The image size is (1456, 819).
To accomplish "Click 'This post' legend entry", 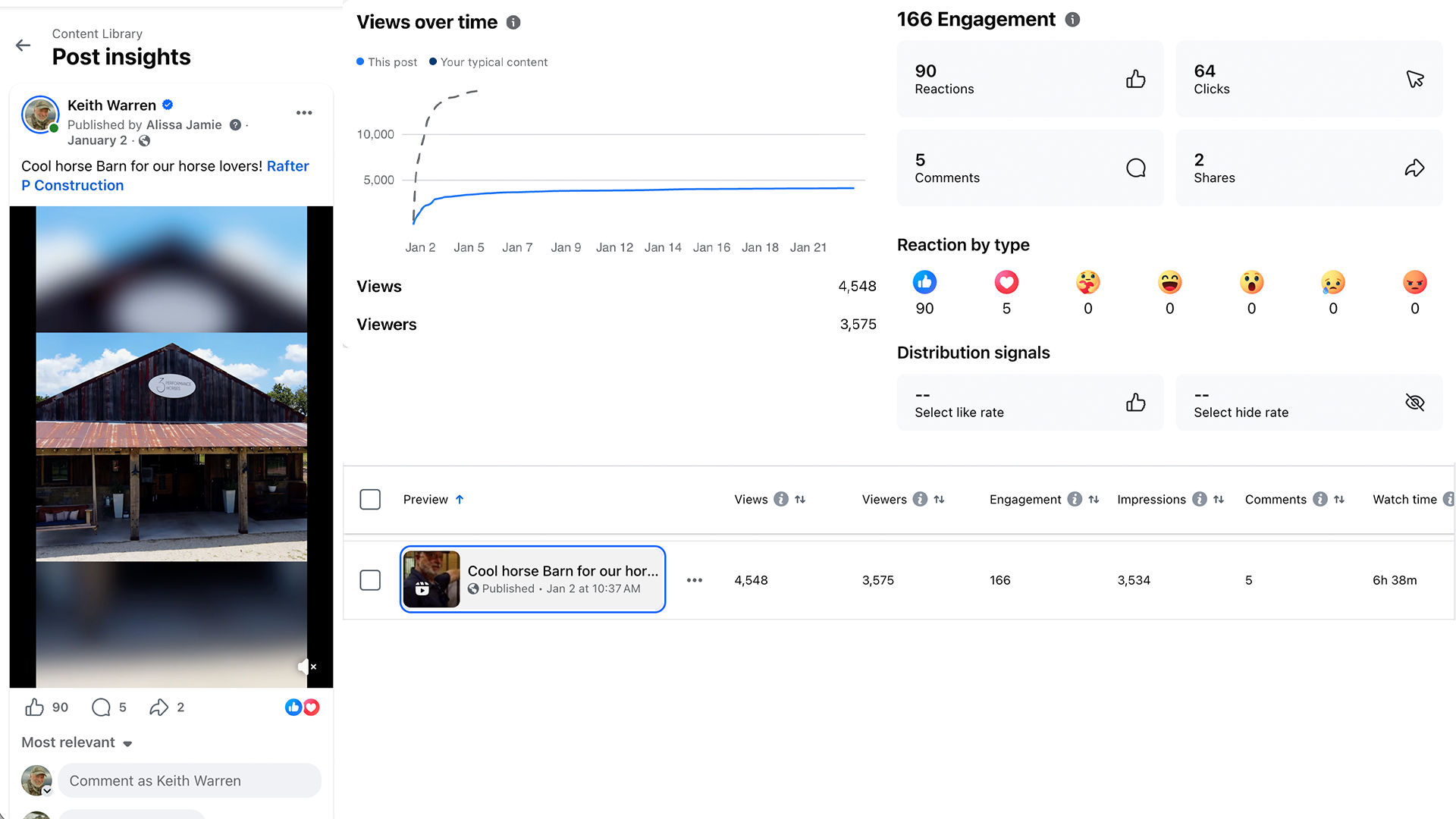I will pyautogui.click(x=387, y=62).
